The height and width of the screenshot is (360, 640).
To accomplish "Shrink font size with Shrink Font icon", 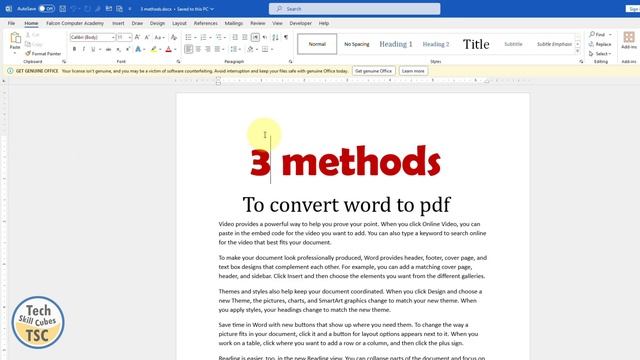I will pos(147,37).
